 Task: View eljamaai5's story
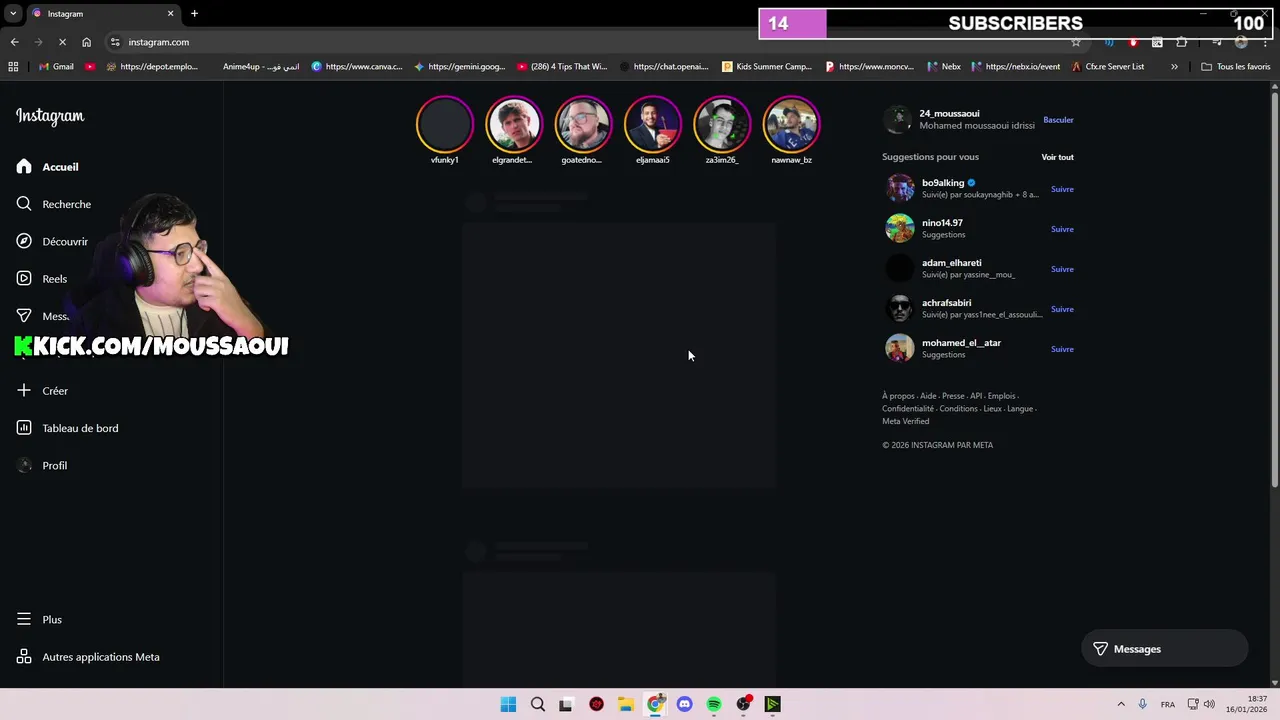652,124
